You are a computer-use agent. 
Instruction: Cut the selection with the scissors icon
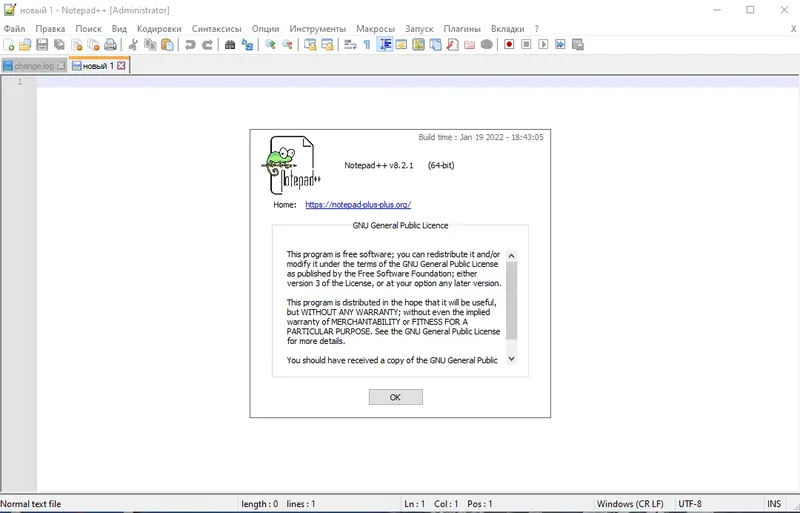point(133,45)
